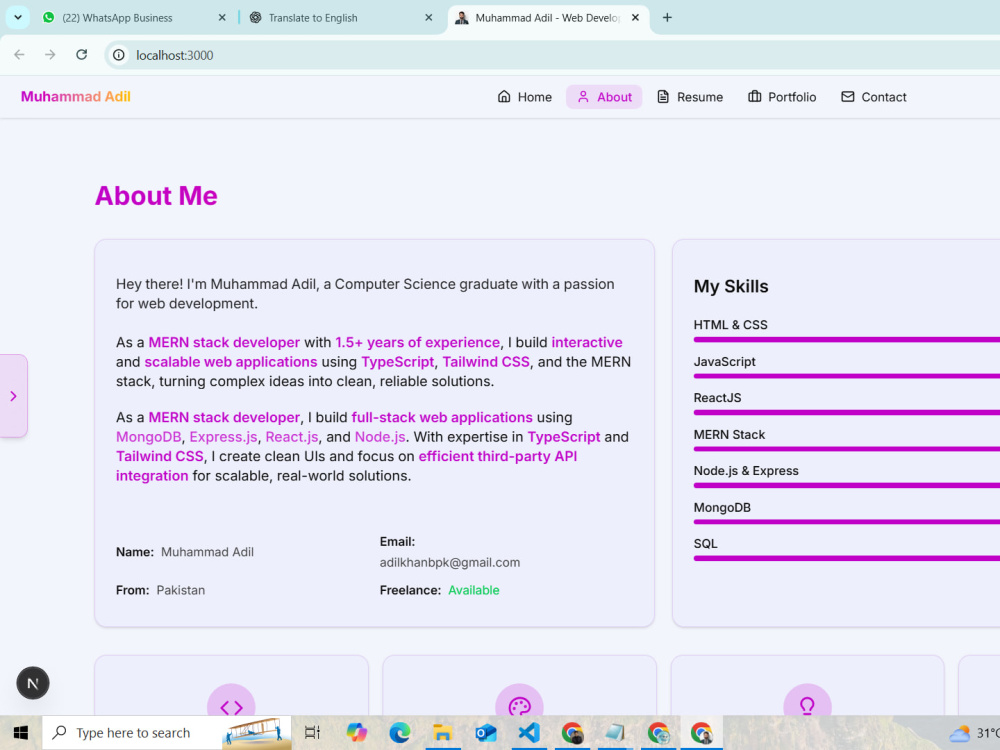
Task: Click the SQL skill label
Action: click(705, 543)
